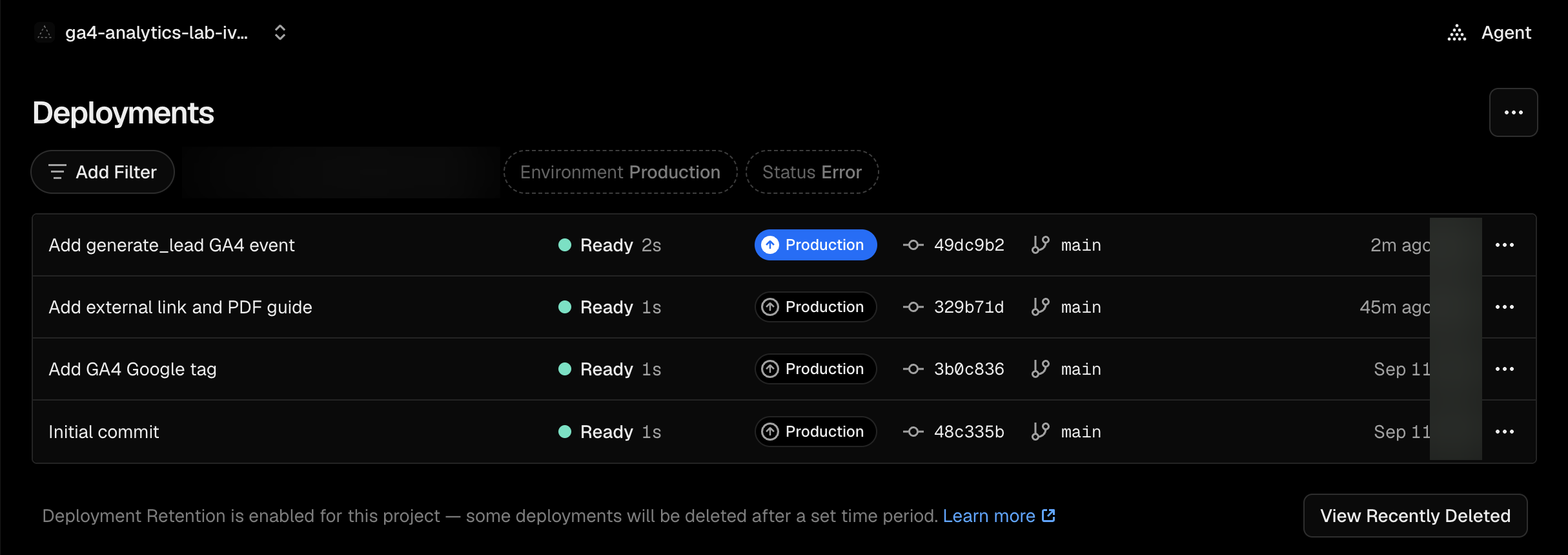Click the Ready status dot for 329b71d
1568x555 pixels.
pos(565,307)
